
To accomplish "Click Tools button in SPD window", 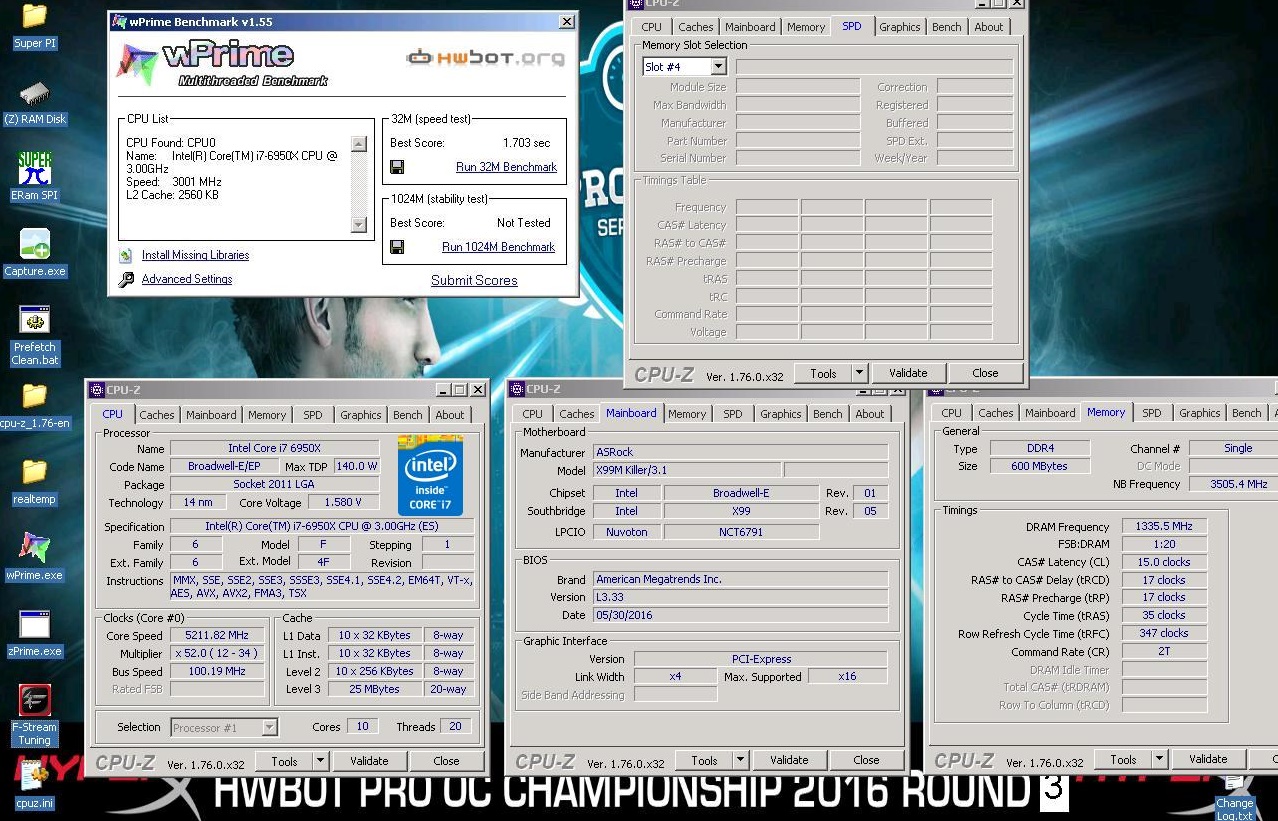I will [823, 373].
